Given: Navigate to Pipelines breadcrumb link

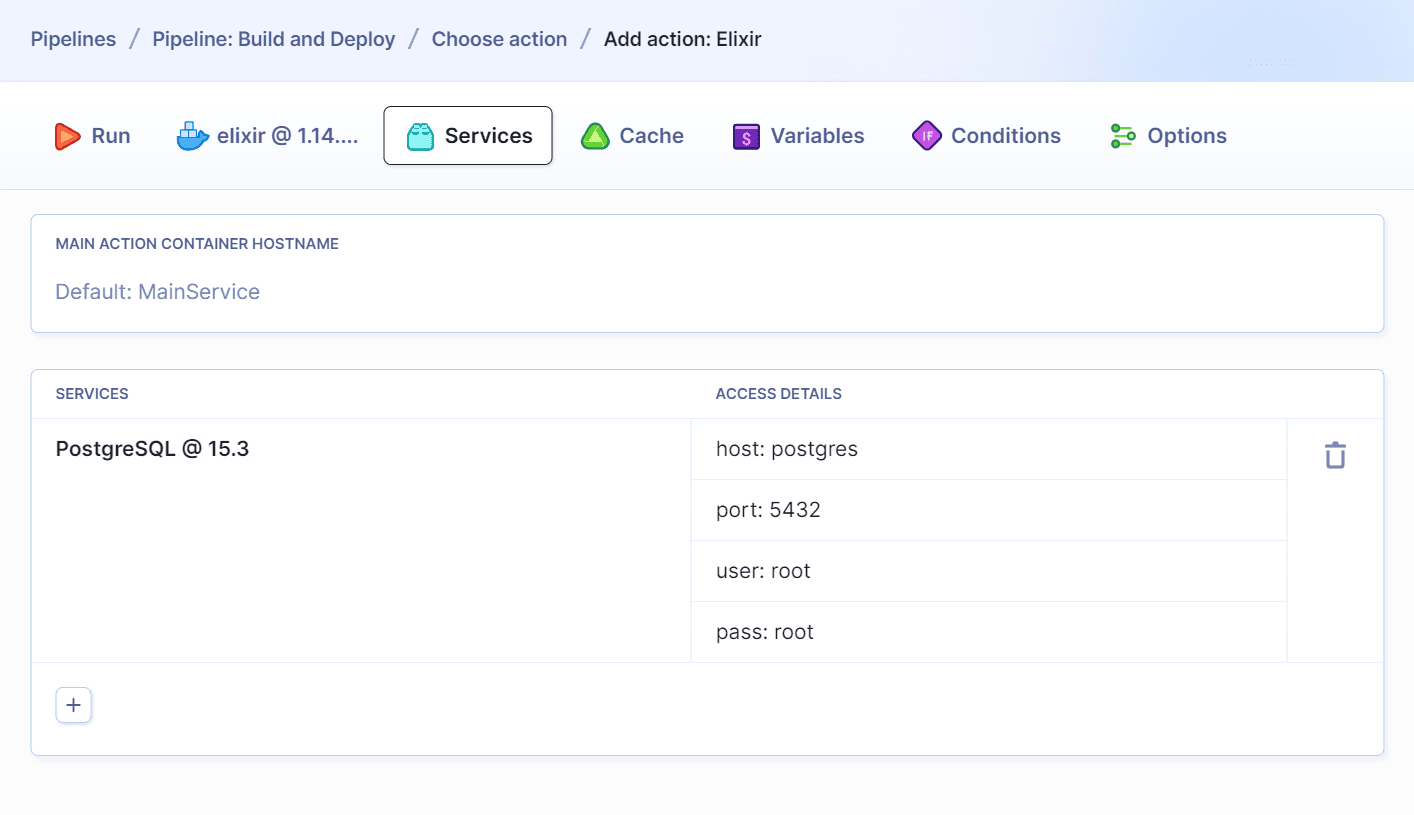Looking at the screenshot, I should point(73,38).
